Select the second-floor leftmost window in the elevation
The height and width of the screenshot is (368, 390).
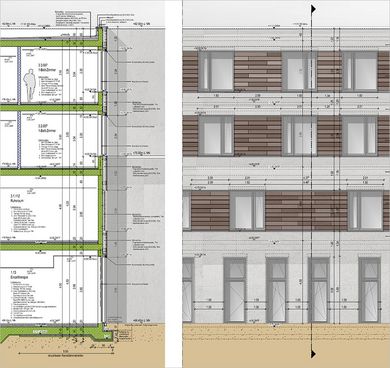click(x=216, y=136)
